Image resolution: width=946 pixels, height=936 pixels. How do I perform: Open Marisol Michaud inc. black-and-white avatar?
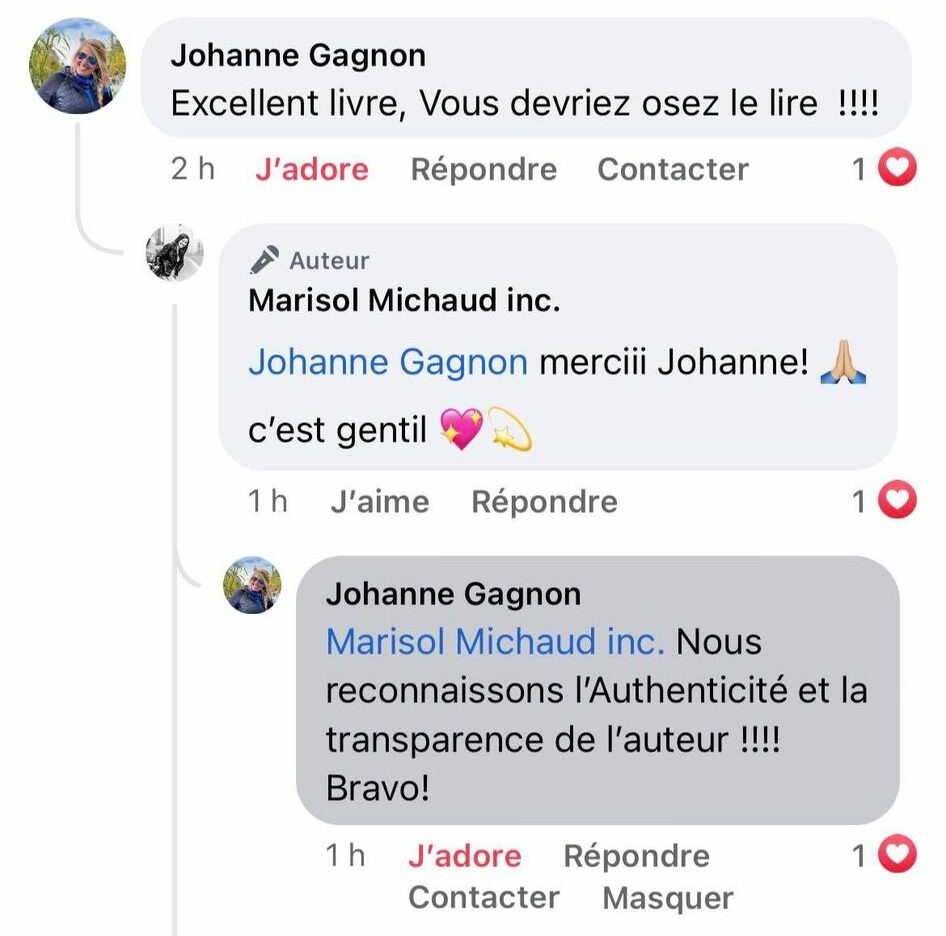coord(175,253)
